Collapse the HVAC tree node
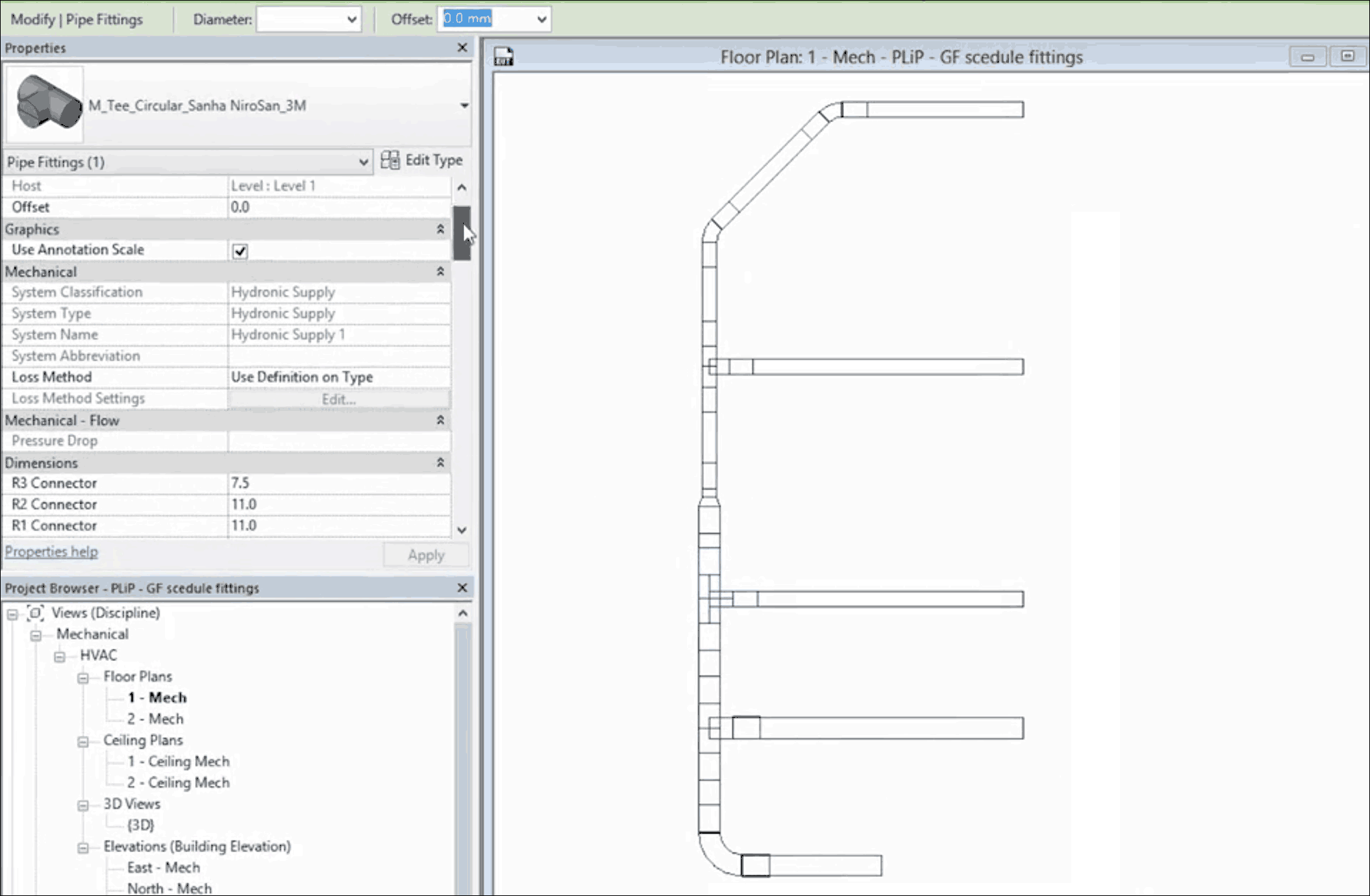Viewport: 1370px width, 896px height. coord(60,656)
